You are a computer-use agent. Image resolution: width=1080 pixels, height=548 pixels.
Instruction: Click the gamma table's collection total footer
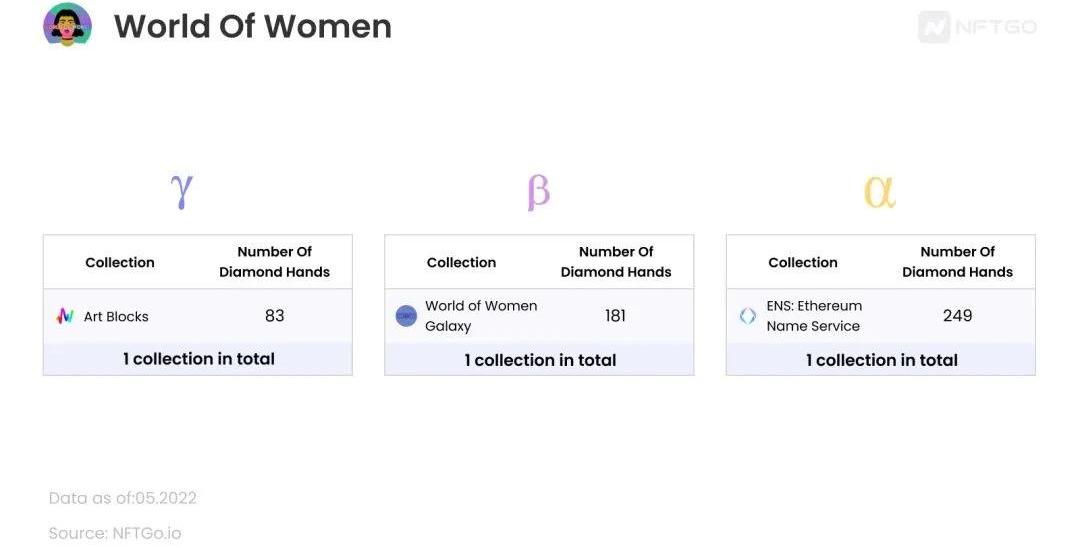(198, 359)
